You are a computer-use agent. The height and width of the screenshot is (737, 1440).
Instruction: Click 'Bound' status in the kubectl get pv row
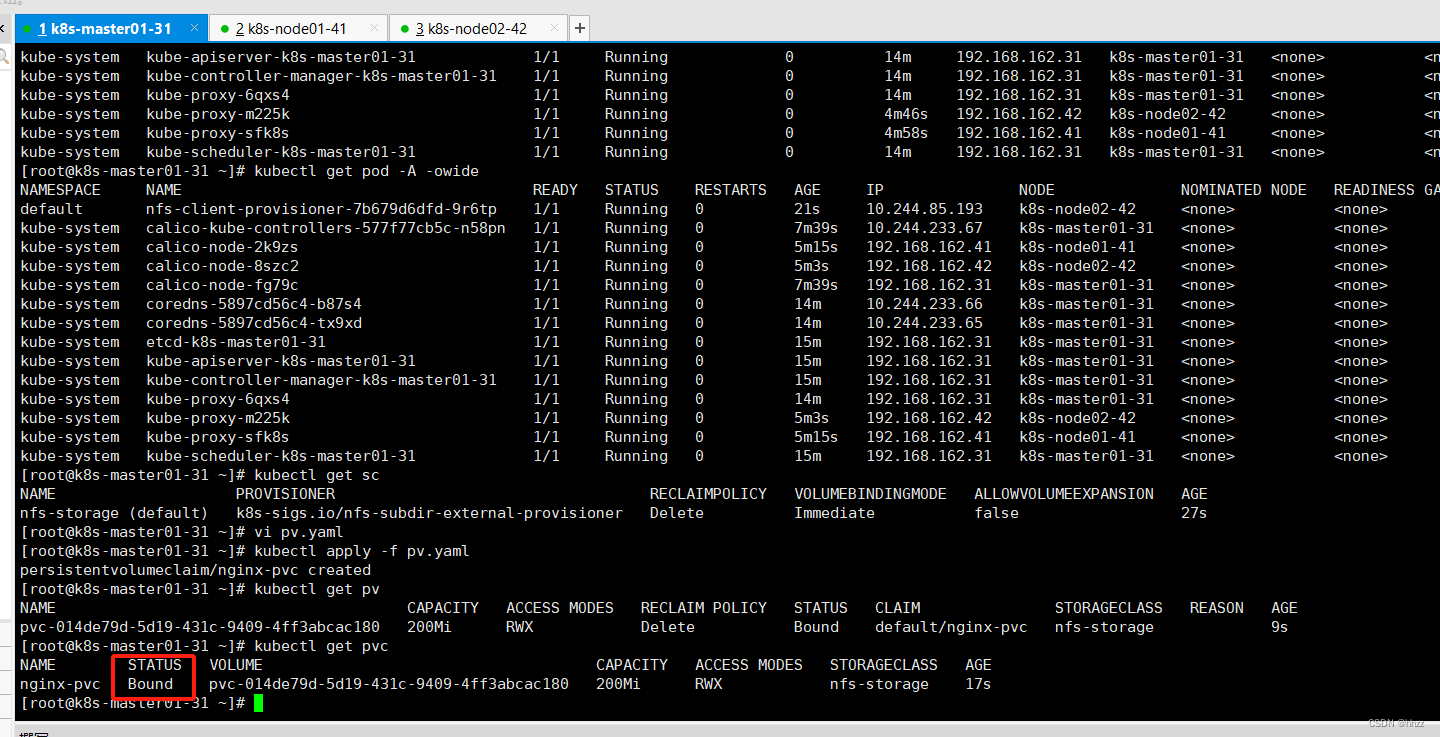816,627
